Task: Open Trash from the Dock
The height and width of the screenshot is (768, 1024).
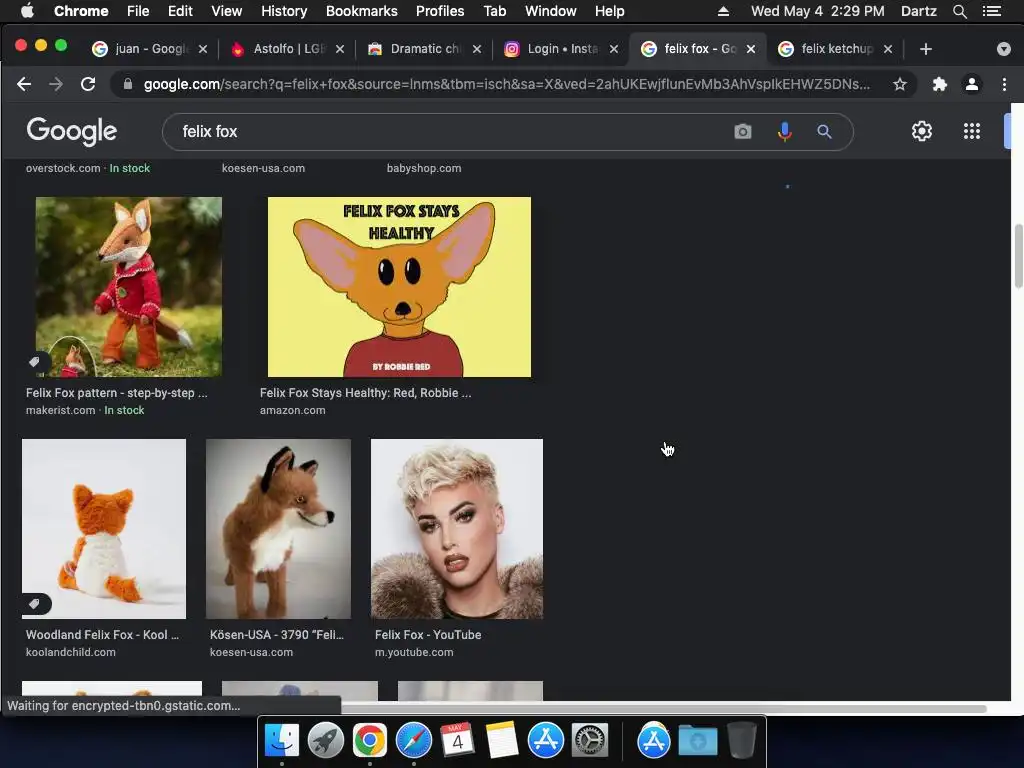Action: pyautogui.click(x=742, y=741)
